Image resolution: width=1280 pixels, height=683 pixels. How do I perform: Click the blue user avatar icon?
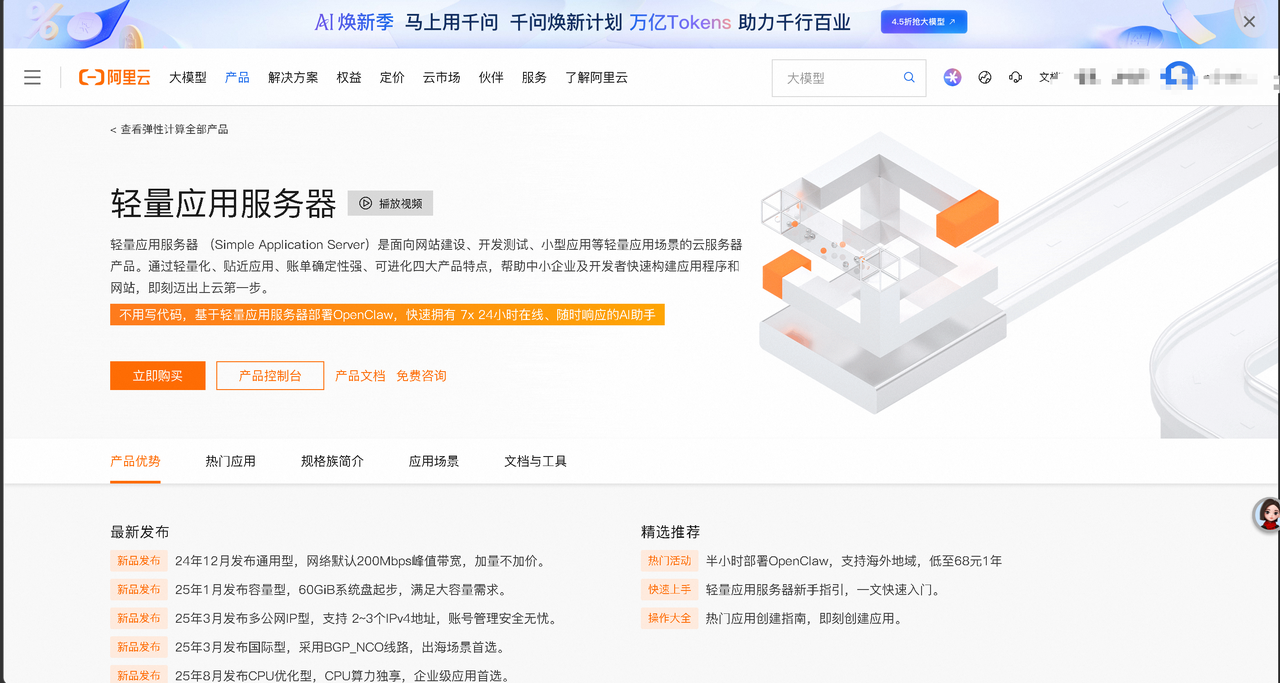coord(1179,77)
